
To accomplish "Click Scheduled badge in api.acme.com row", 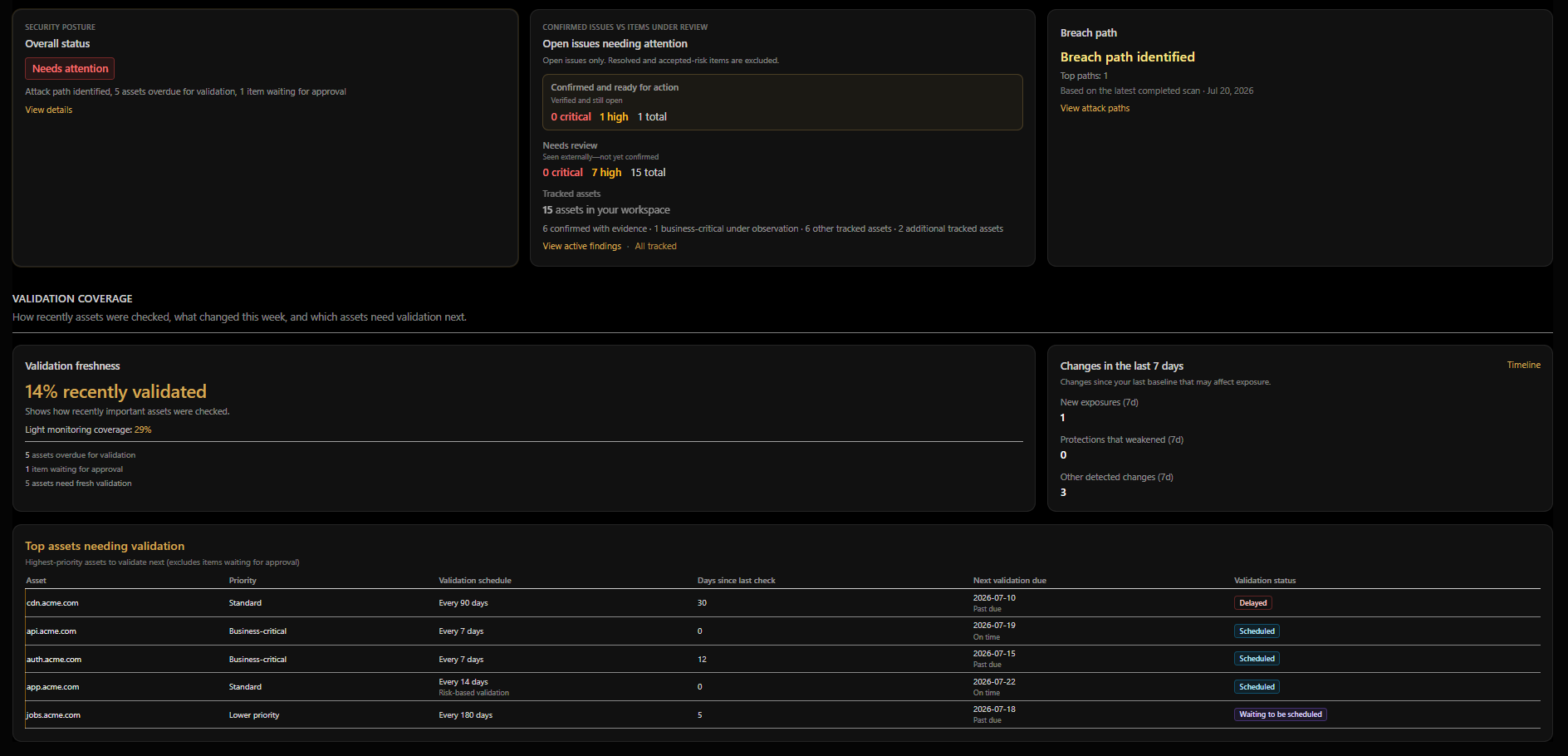I will (x=1257, y=631).
